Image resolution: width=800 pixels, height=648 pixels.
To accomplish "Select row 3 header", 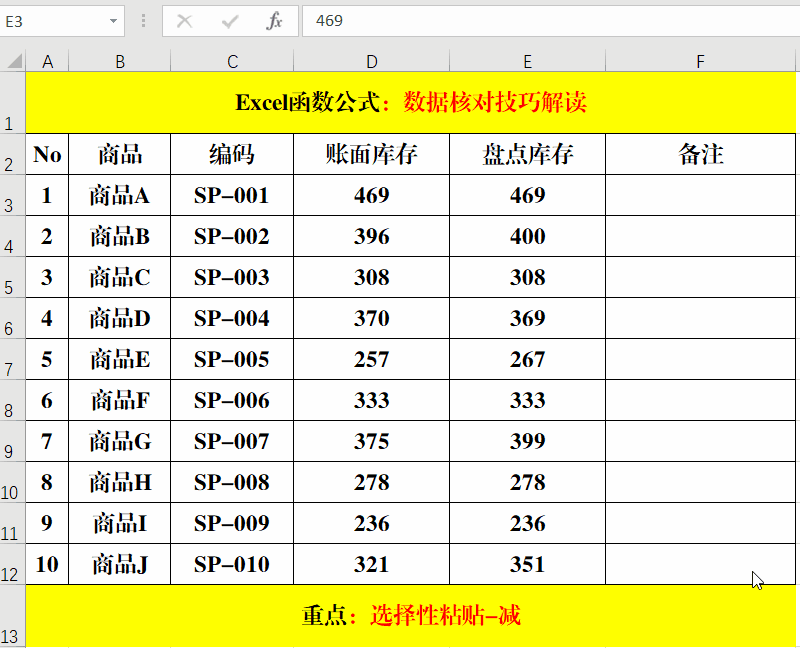I will [x=12, y=195].
